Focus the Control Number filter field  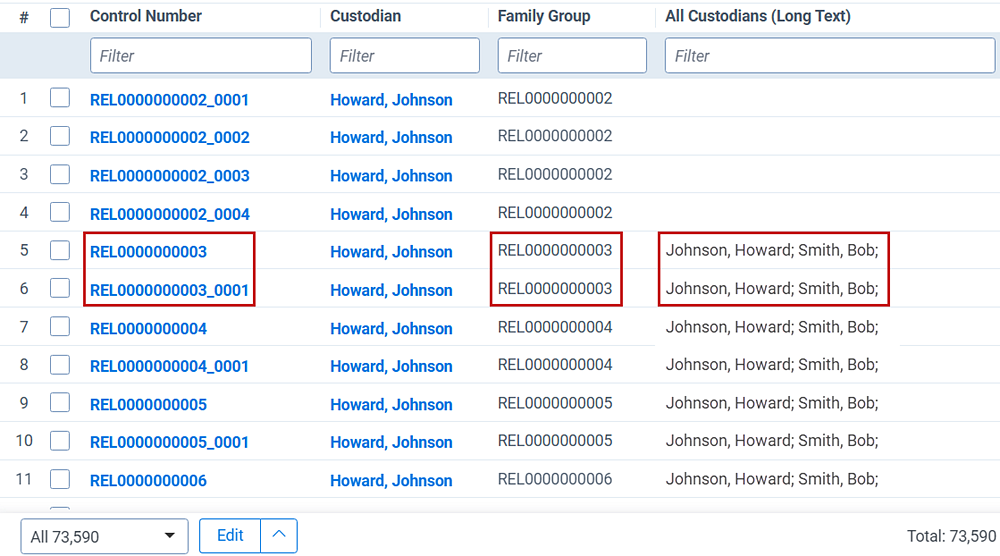201,55
